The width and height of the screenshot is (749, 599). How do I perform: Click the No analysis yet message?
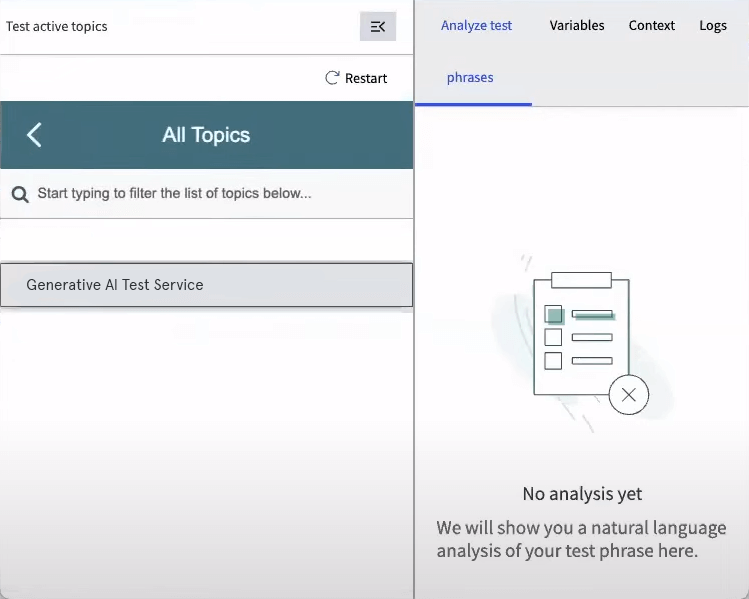[x=582, y=493]
